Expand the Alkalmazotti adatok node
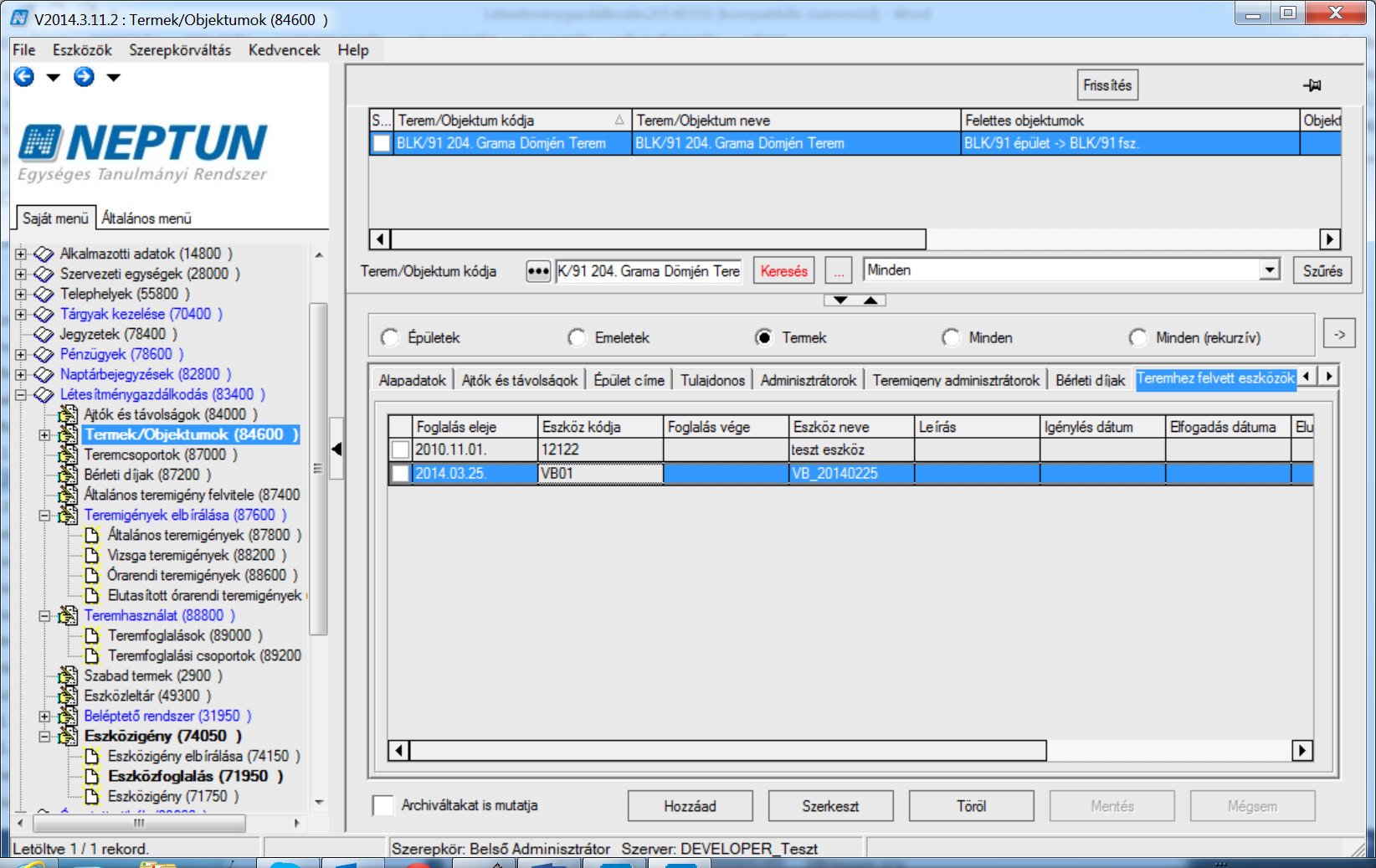 (21, 254)
